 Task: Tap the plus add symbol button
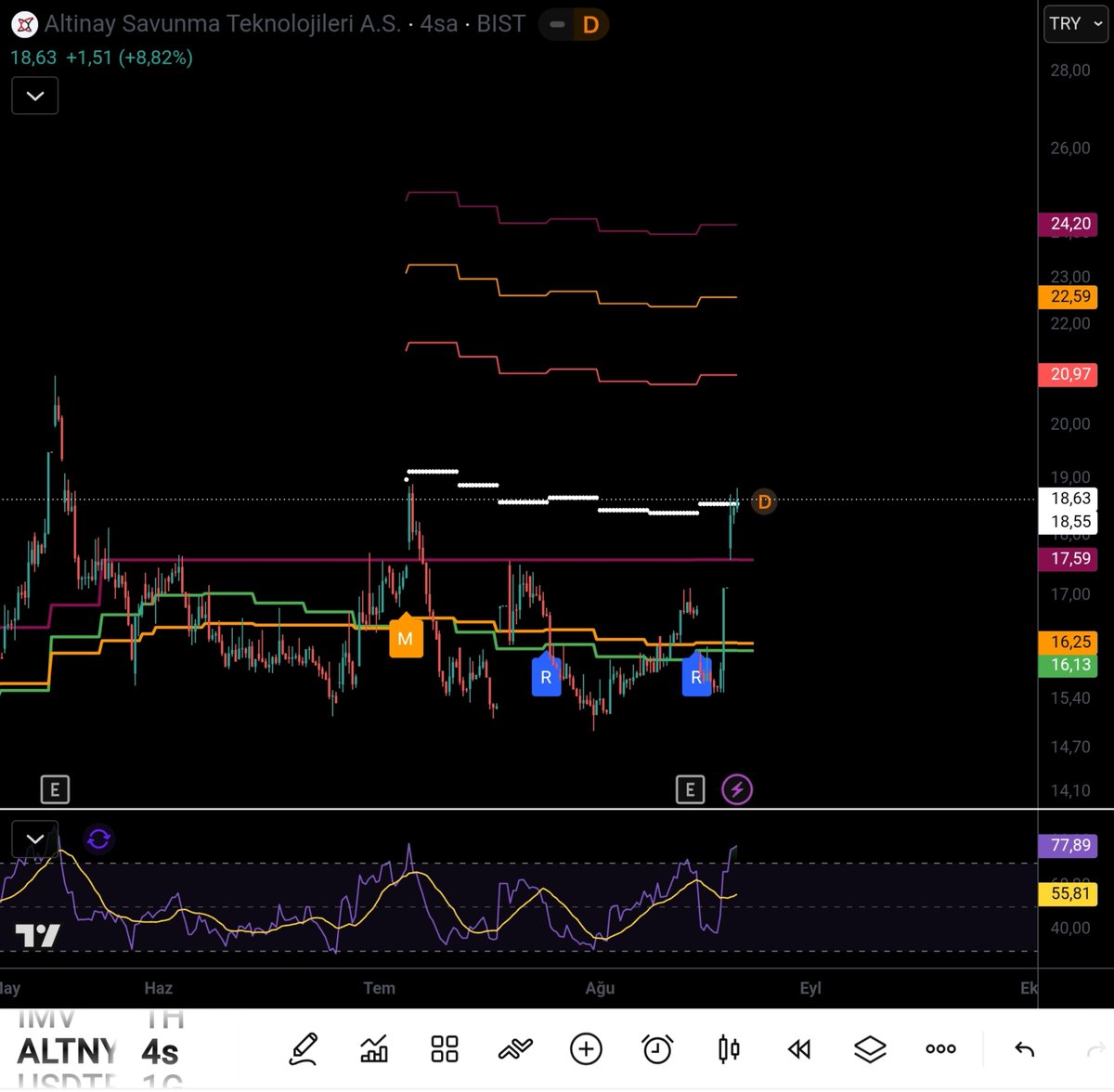coord(586,1049)
